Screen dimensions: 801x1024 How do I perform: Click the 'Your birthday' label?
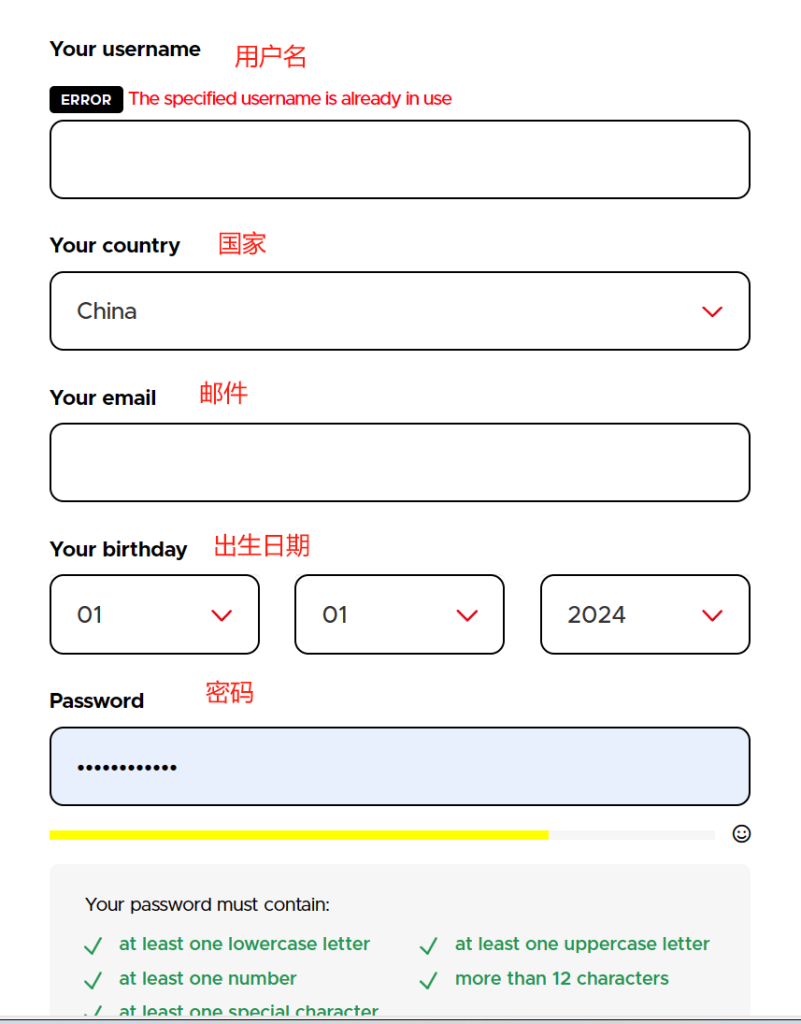point(118,549)
